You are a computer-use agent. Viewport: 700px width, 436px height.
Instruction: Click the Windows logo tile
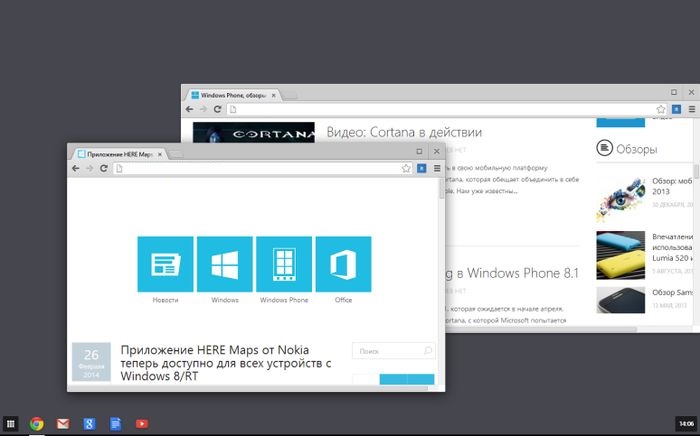224,264
